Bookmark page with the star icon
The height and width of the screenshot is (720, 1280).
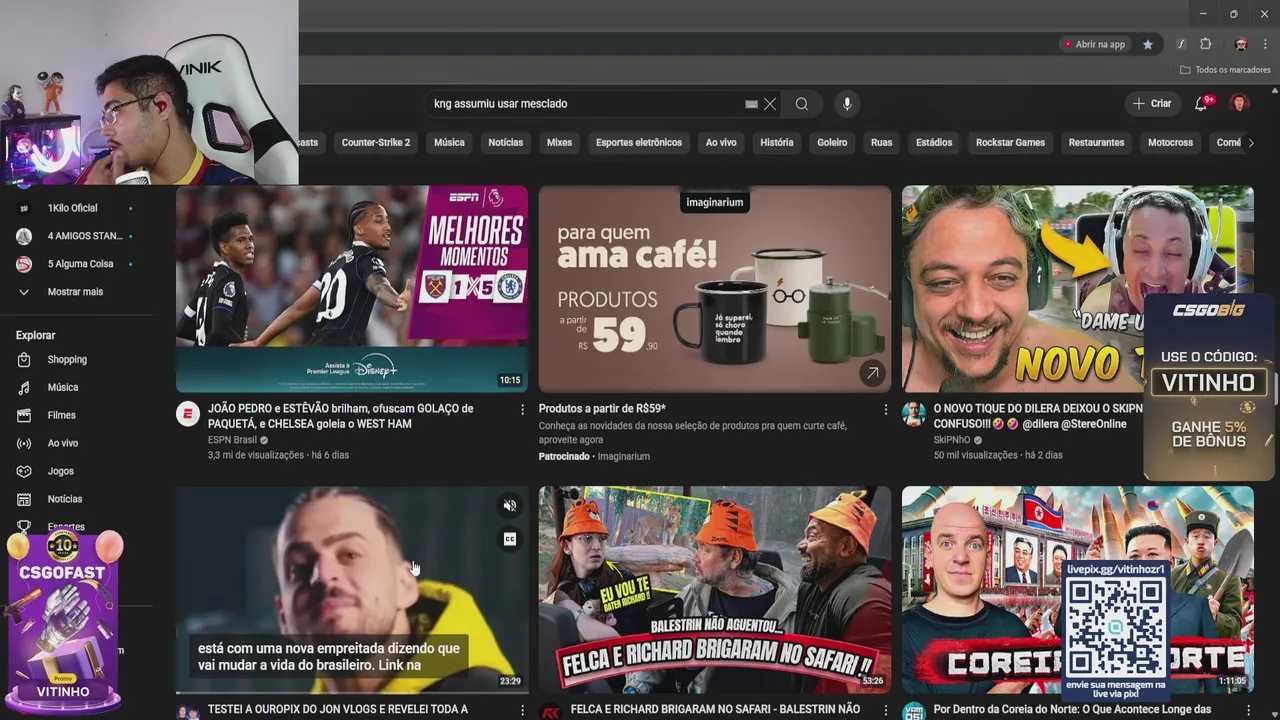(x=1148, y=44)
